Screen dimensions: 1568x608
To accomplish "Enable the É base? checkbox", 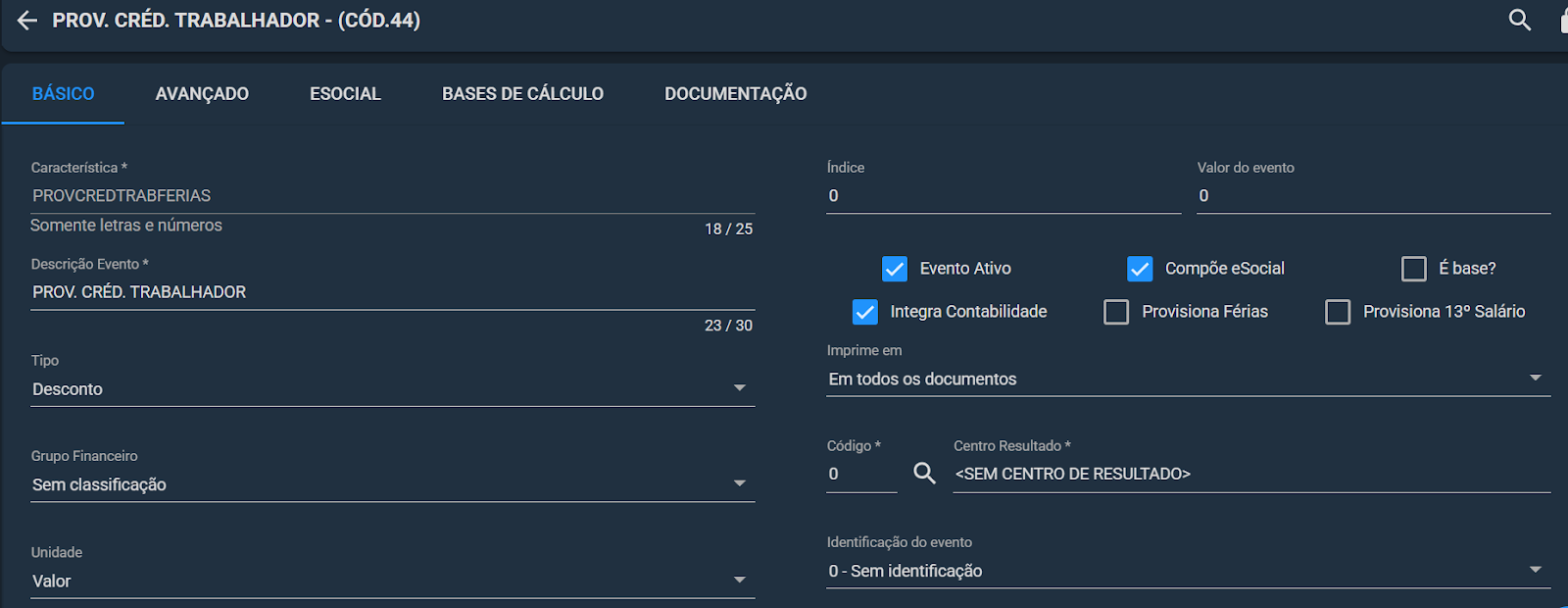I will [x=1414, y=269].
